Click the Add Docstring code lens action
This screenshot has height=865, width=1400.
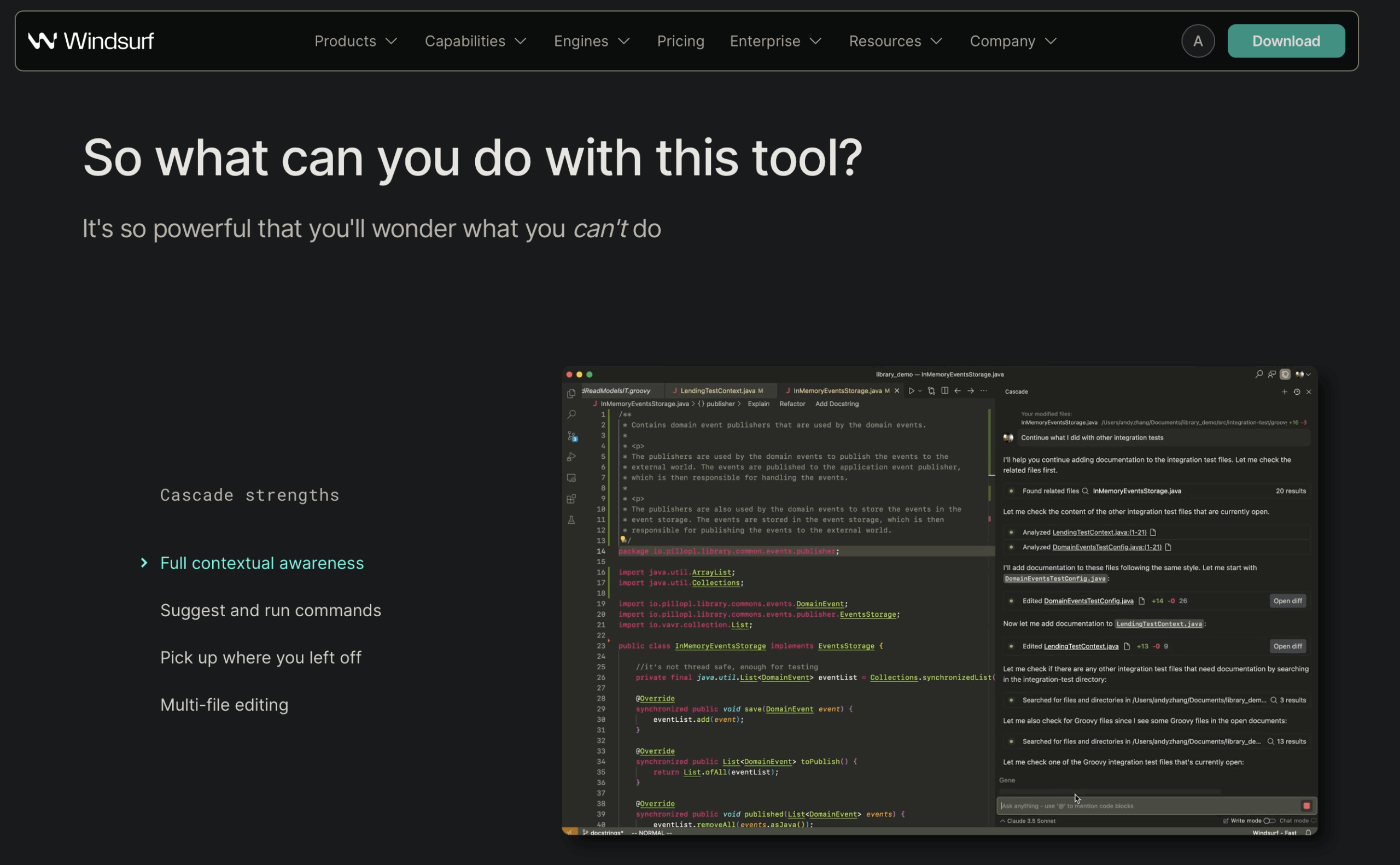pos(837,404)
